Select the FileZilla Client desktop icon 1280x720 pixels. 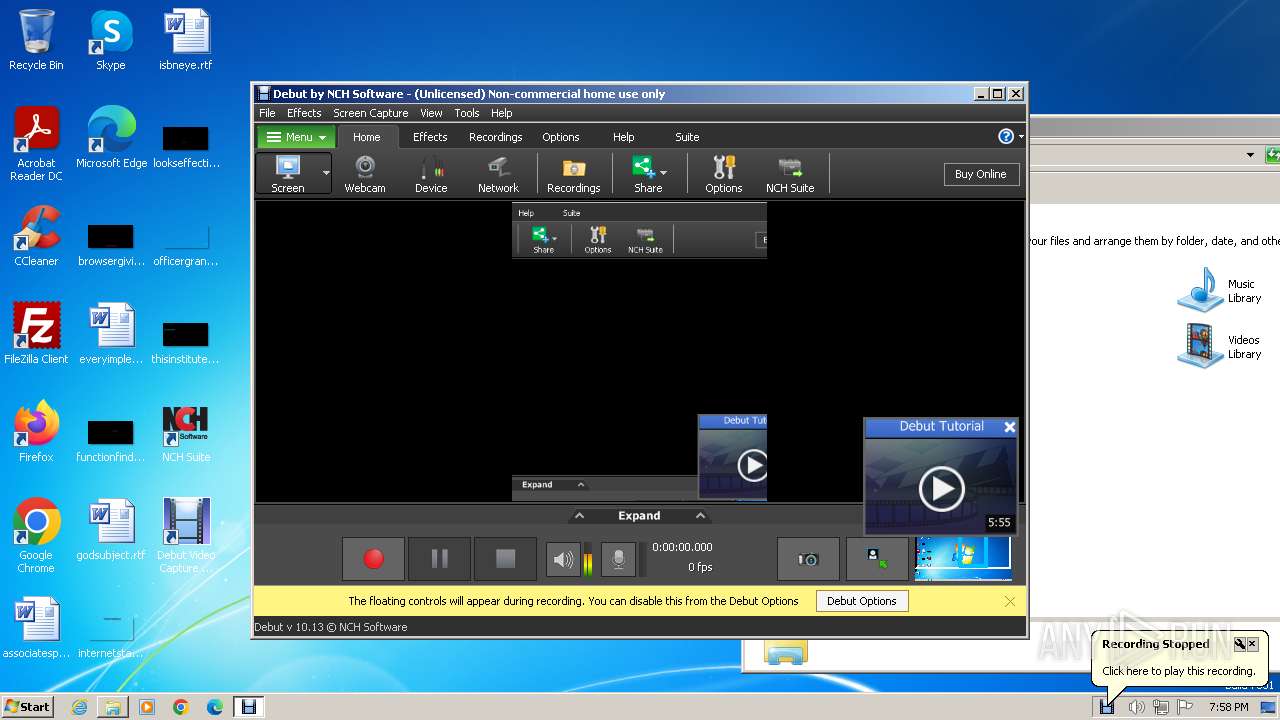(36, 334)
